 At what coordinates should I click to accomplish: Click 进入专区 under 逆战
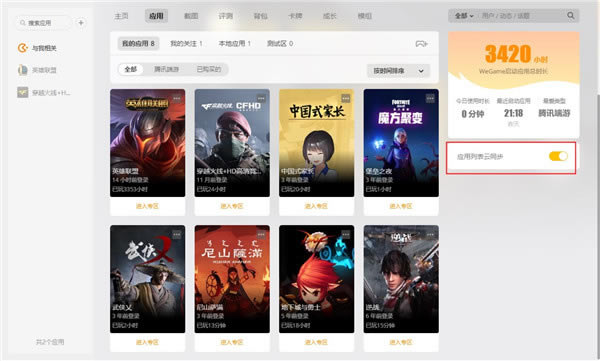401,342
